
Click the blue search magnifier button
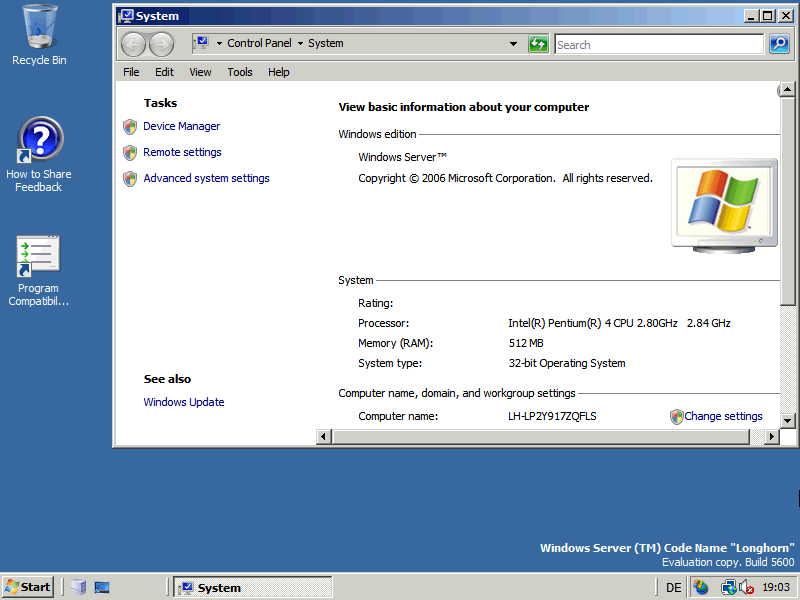(779, 44)
